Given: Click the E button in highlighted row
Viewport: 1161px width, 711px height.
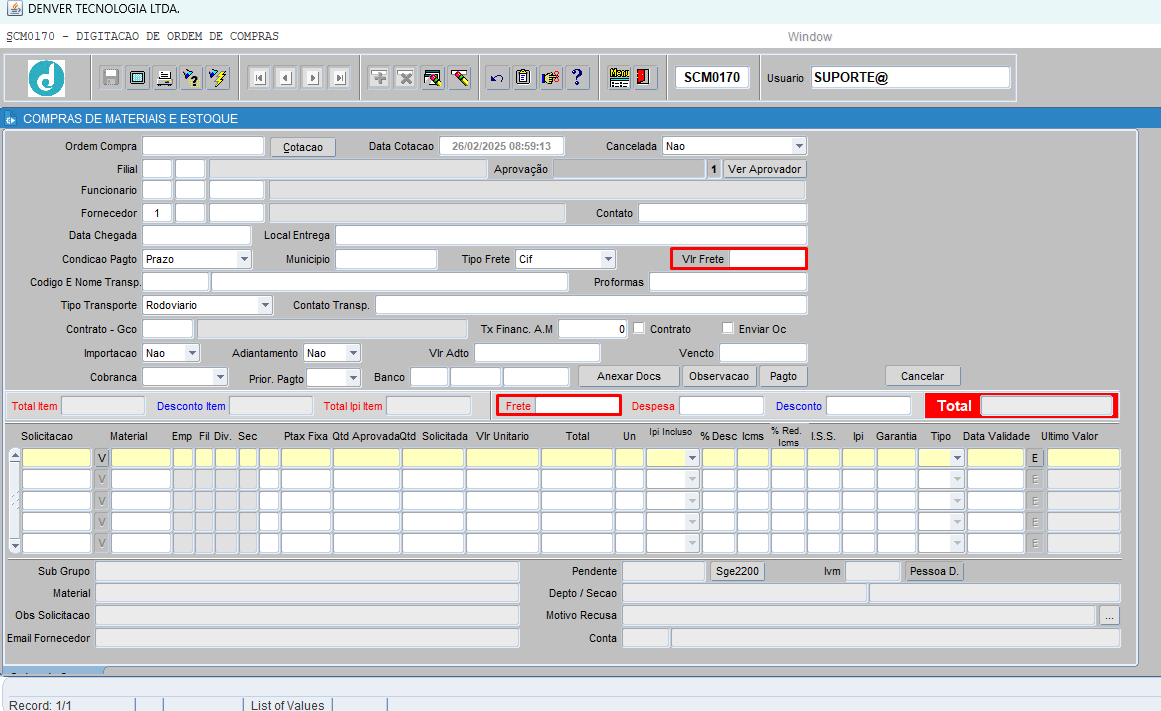Looking at the screenshot, I should 1035,458.
